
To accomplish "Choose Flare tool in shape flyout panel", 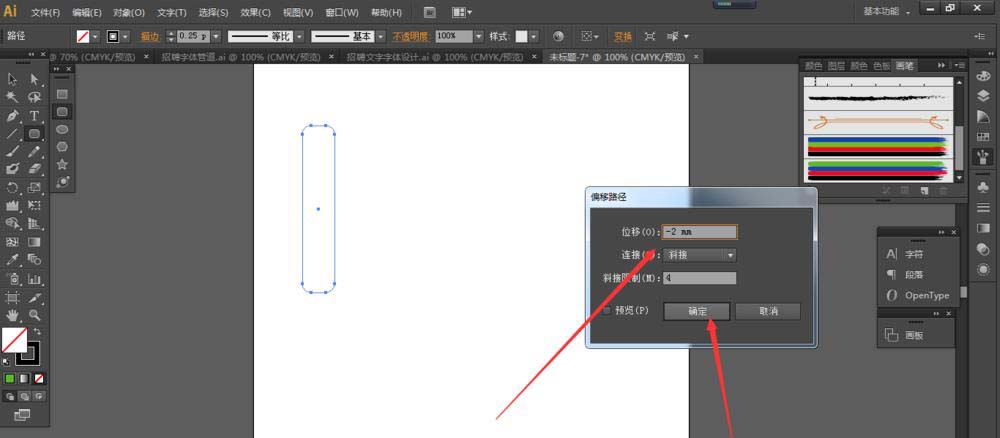I will (x=62, y=182).
